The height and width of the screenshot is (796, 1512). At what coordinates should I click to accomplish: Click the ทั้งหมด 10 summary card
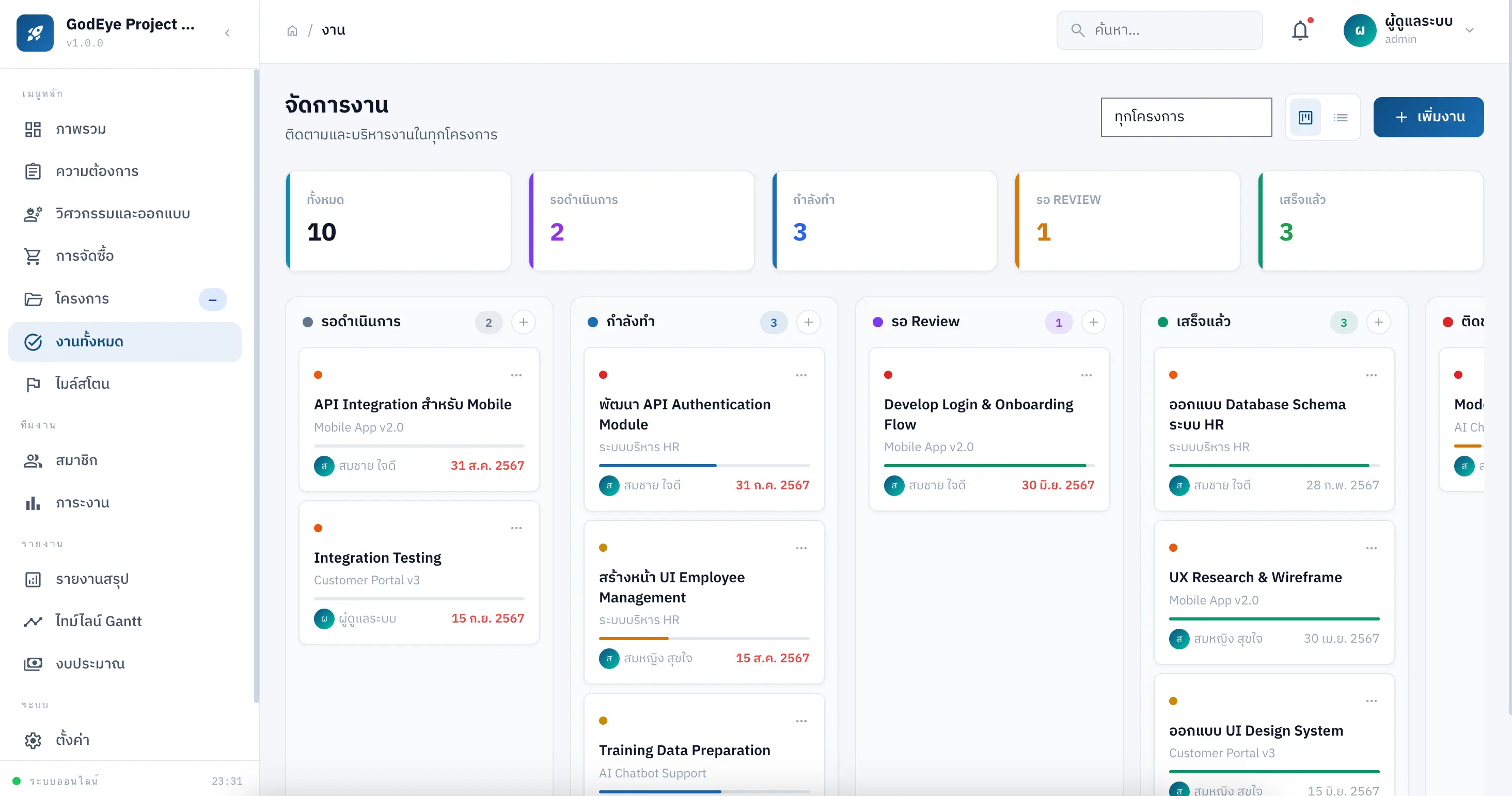(399, 220)
